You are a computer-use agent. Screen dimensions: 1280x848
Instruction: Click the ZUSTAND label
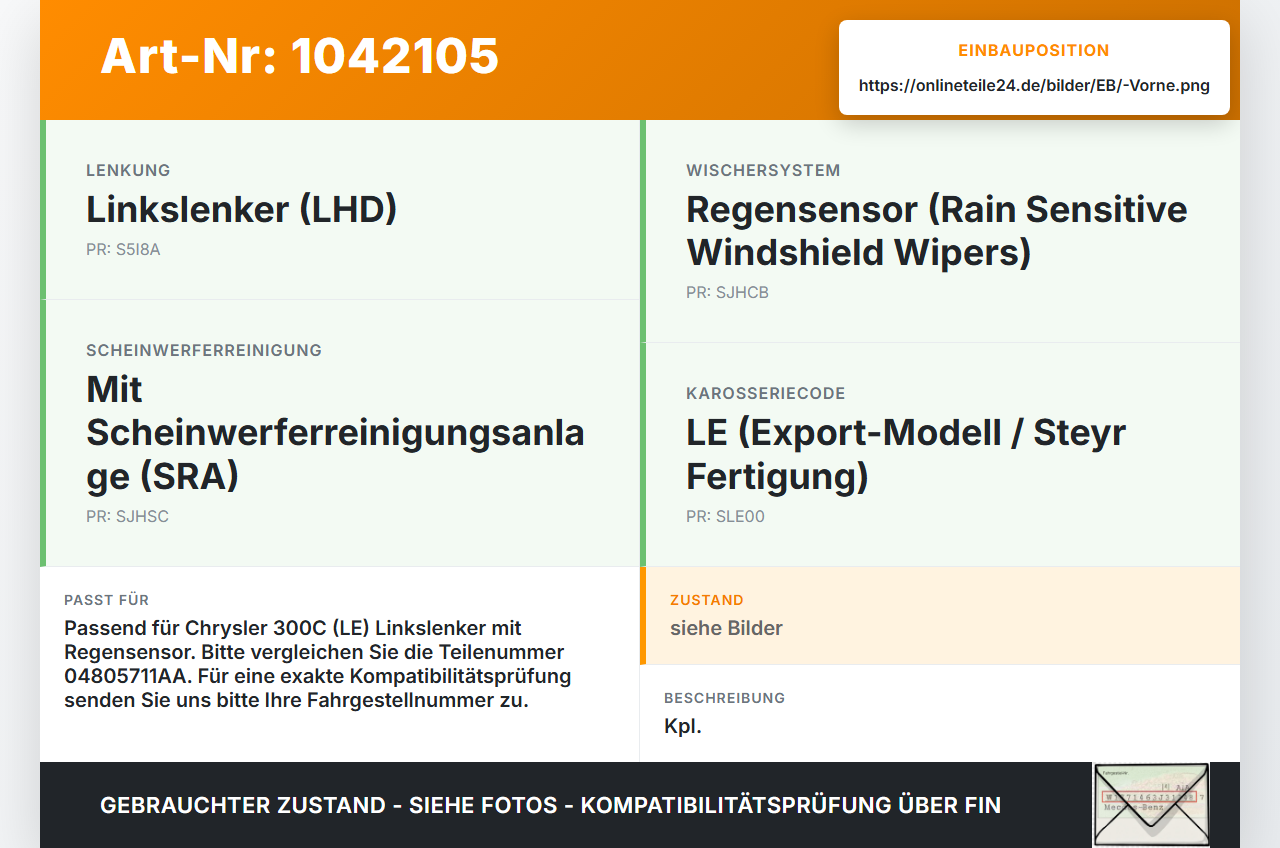pyautogui.click(x=707, y=600)
